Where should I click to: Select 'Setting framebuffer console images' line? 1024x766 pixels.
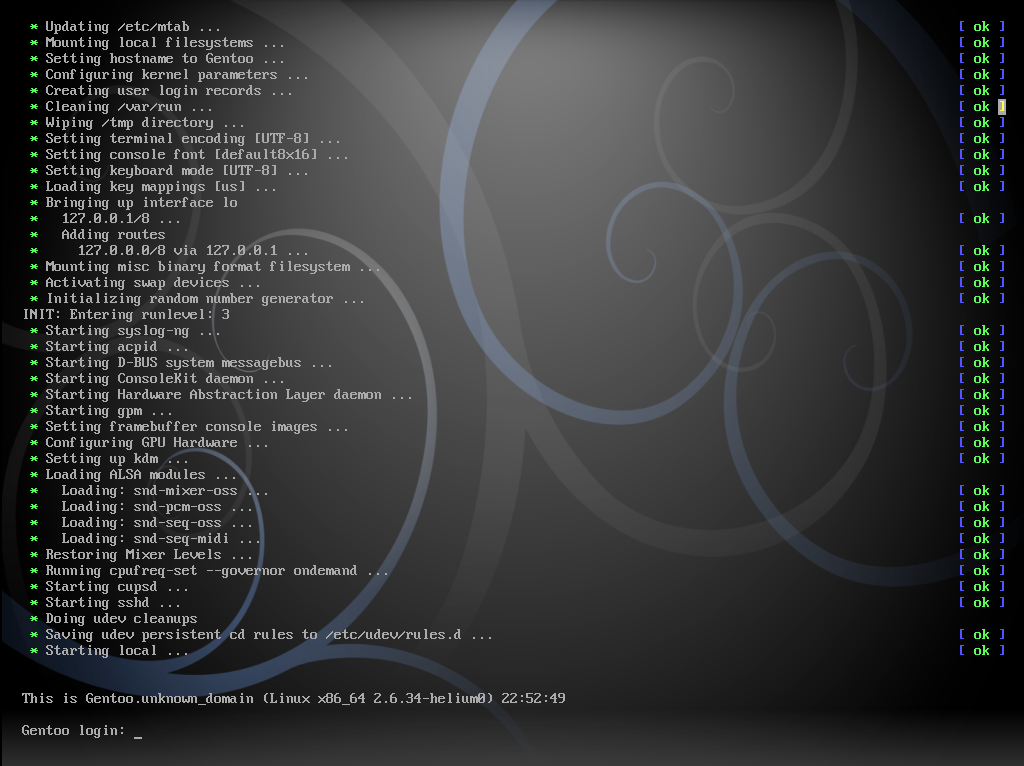coord(197,427)
